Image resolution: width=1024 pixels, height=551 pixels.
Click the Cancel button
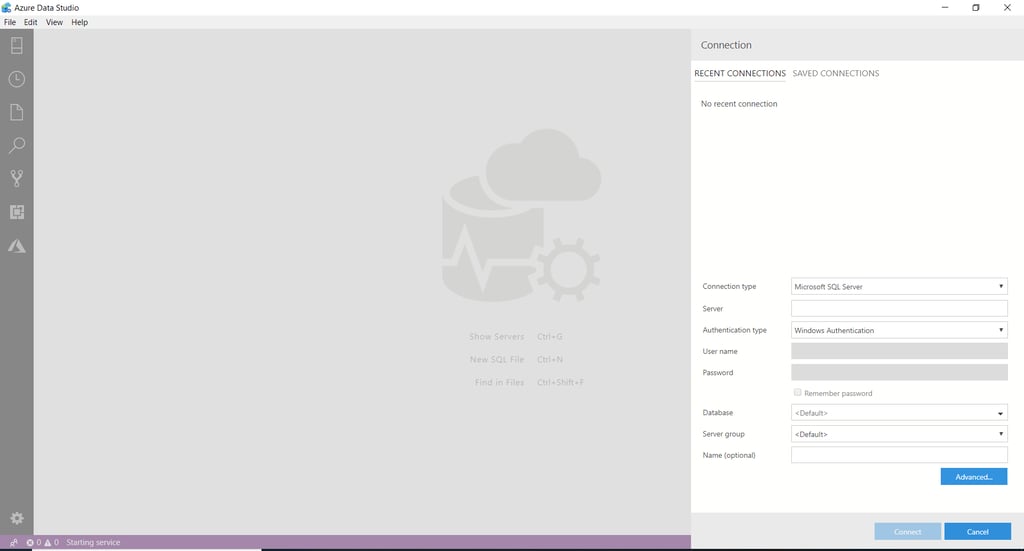[x=978, y=531]
